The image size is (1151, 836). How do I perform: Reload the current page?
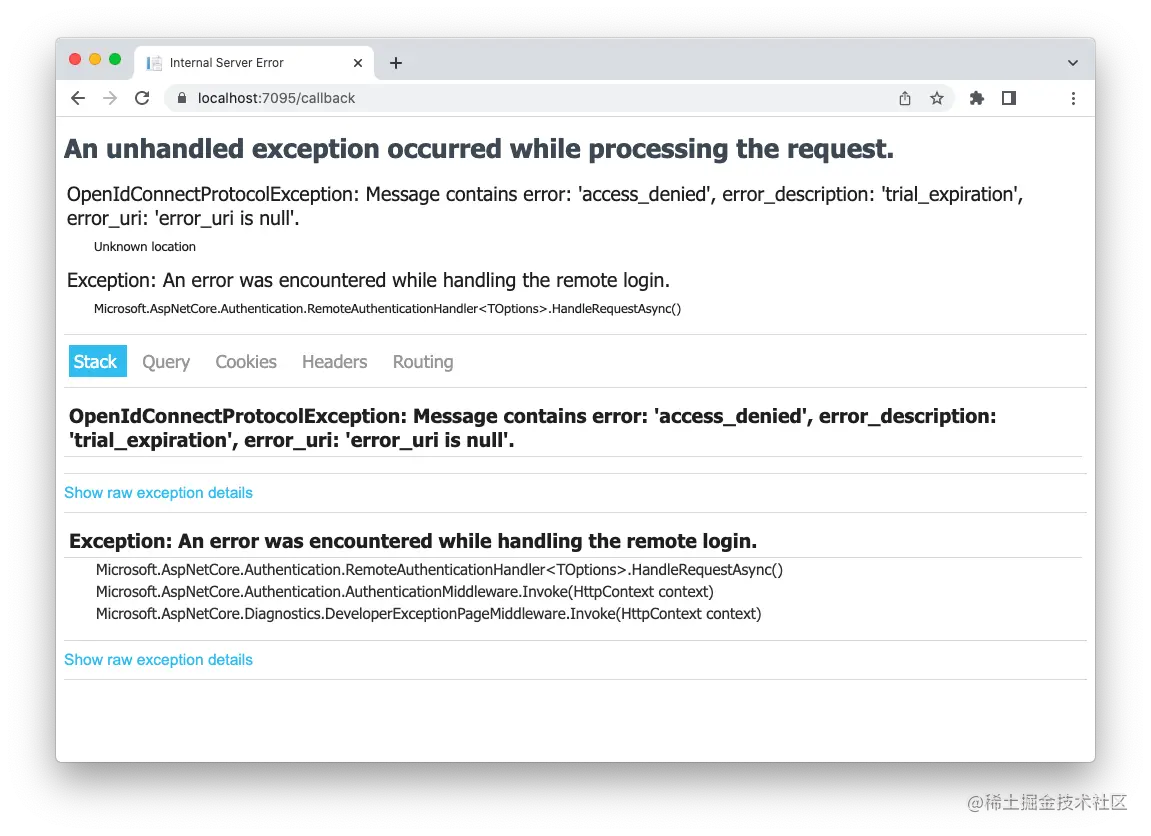tap(142, 98)
